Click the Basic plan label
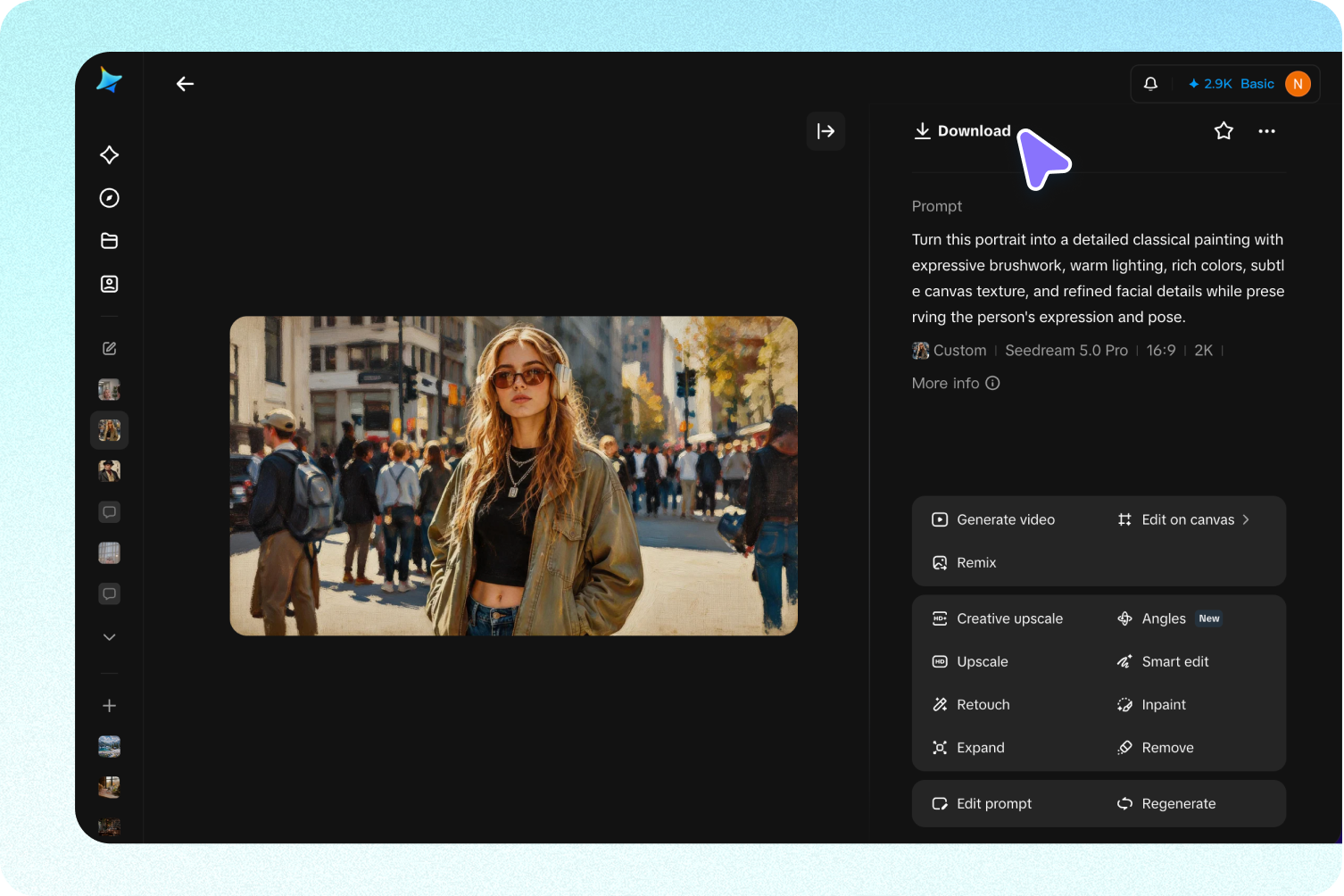 click(x=1257, y=84)
